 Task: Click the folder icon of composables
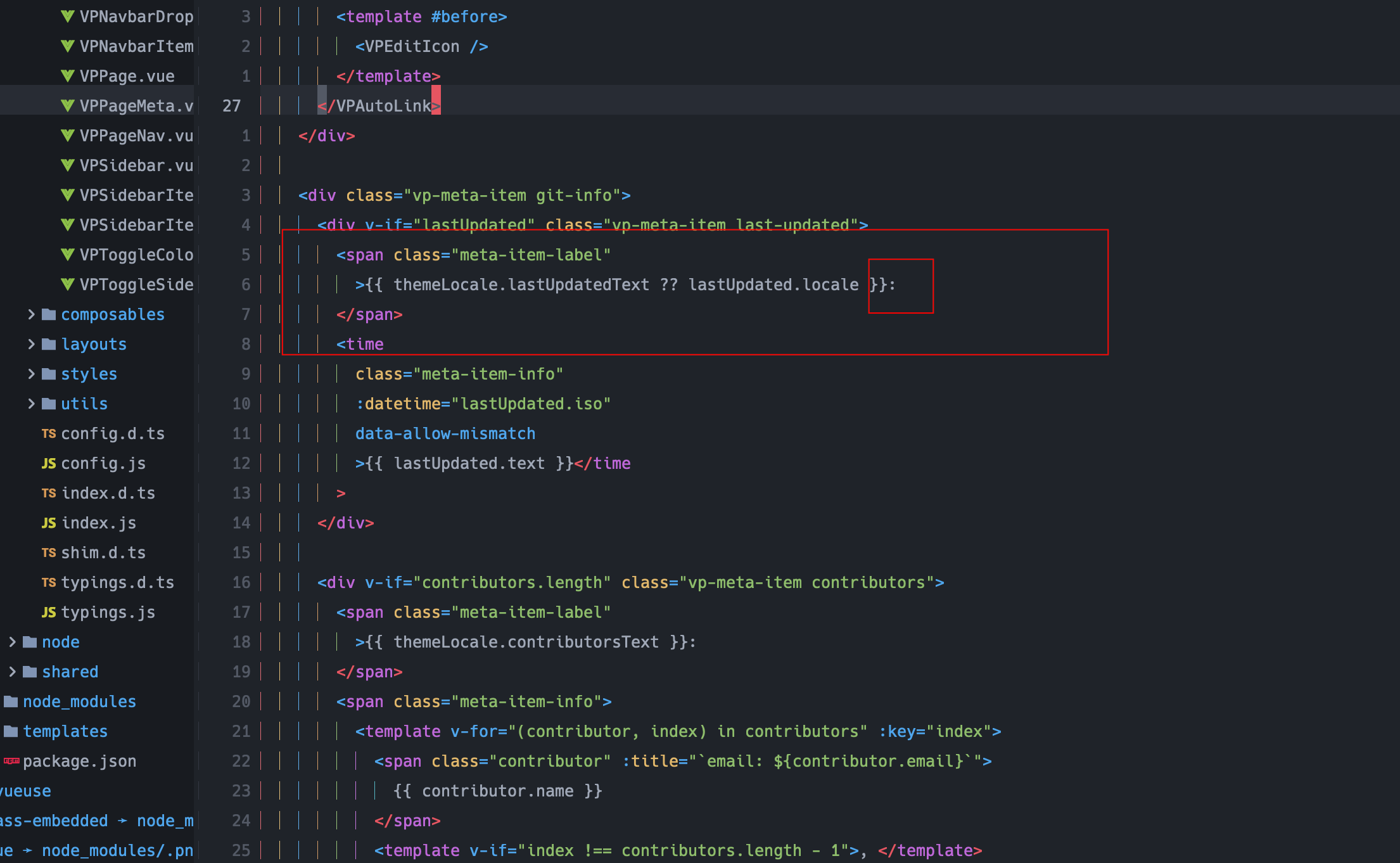(49, 314)
